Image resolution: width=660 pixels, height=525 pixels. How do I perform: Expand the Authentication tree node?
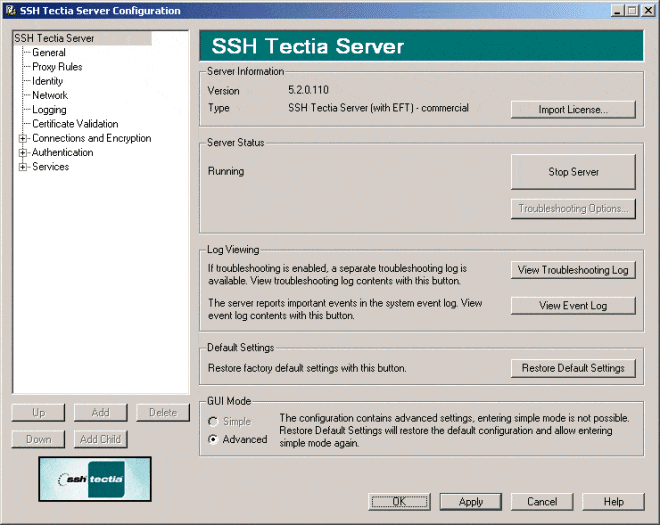pos(23,152)
